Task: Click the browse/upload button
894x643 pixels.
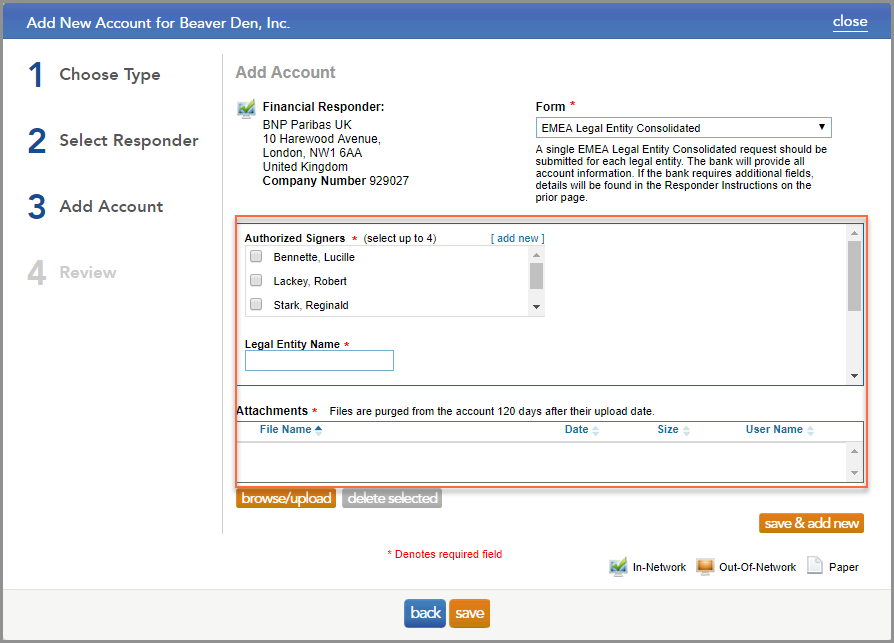Action: 286,497
